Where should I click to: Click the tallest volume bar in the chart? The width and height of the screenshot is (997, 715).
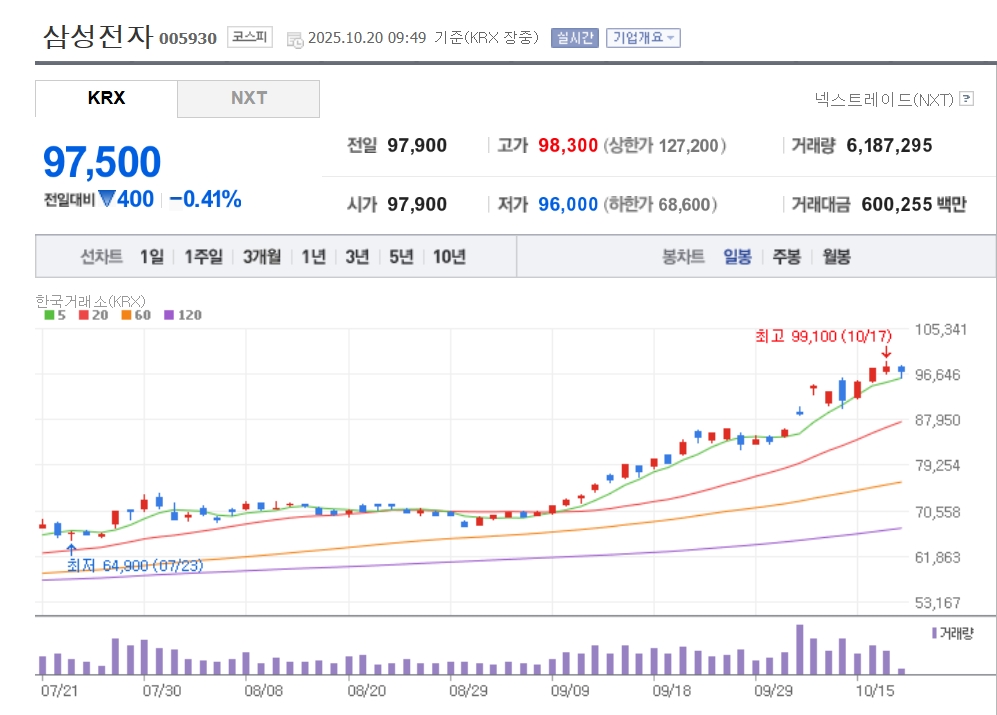tap(799, 650)
